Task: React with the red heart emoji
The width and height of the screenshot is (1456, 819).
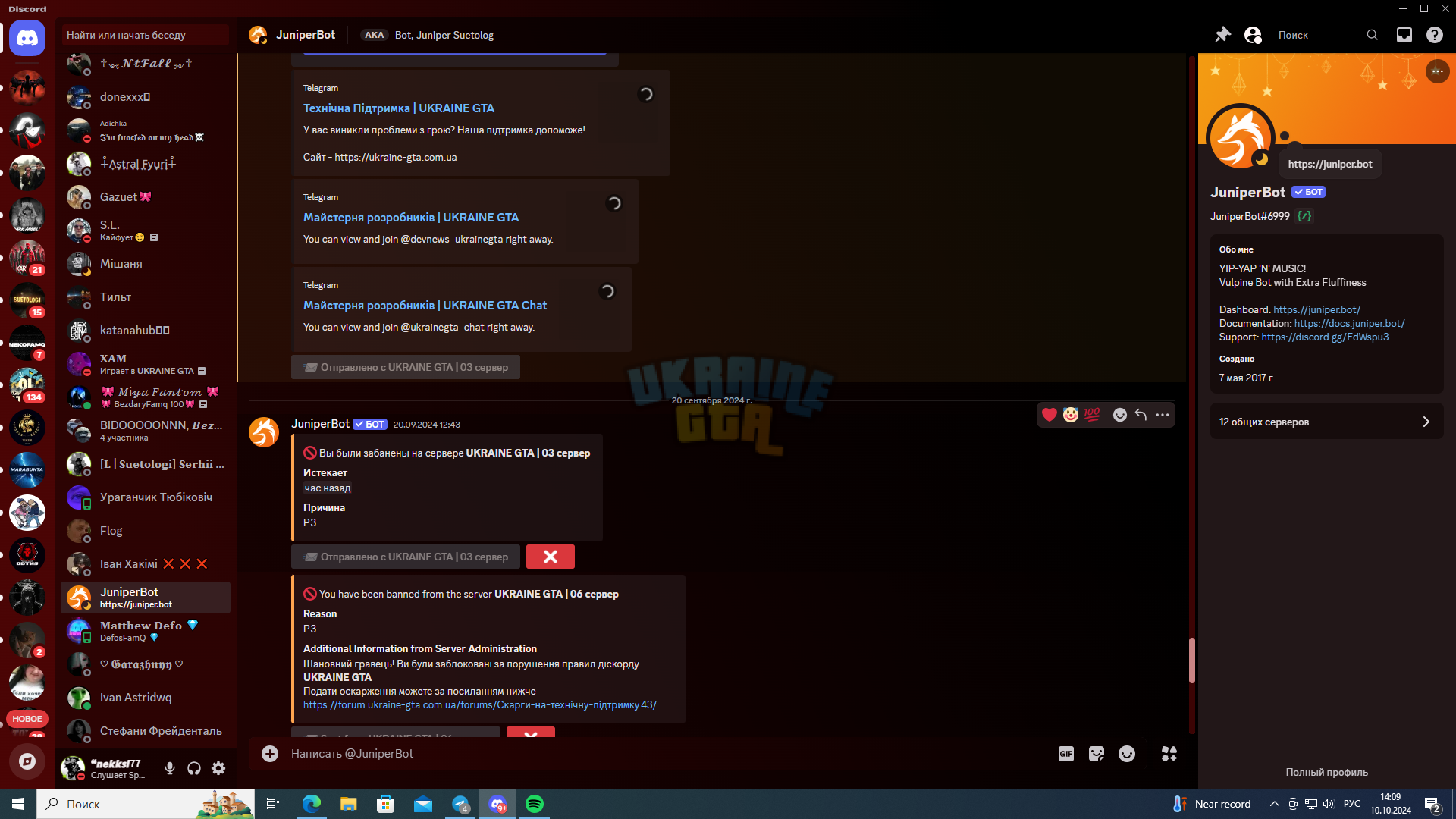Action: pyautogui.click(x=1050, y=415)
